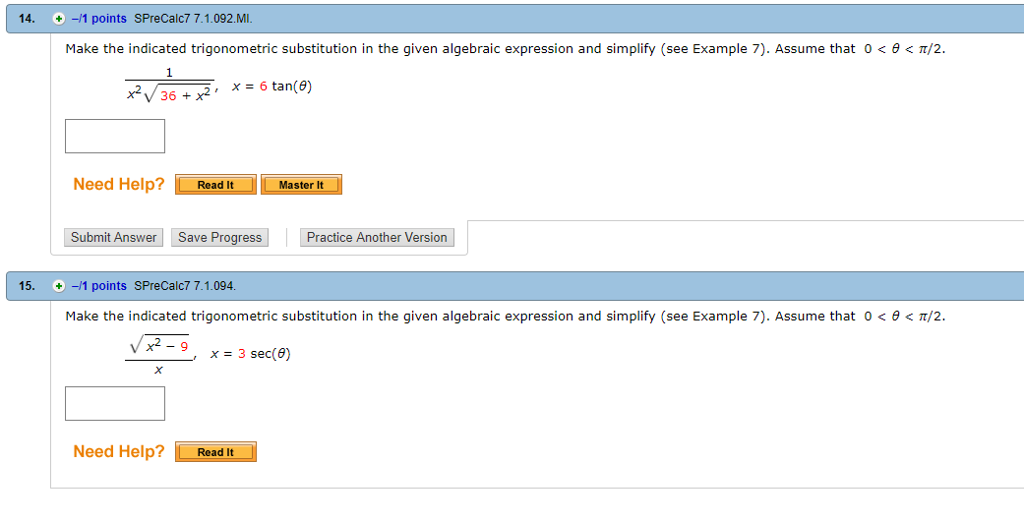
Task: Focus the answer box for question 14
Action: coord(115,136)
